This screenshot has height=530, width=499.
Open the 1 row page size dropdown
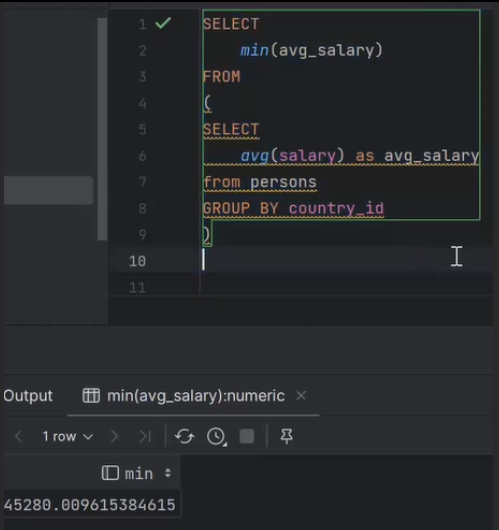click(68, 436)
